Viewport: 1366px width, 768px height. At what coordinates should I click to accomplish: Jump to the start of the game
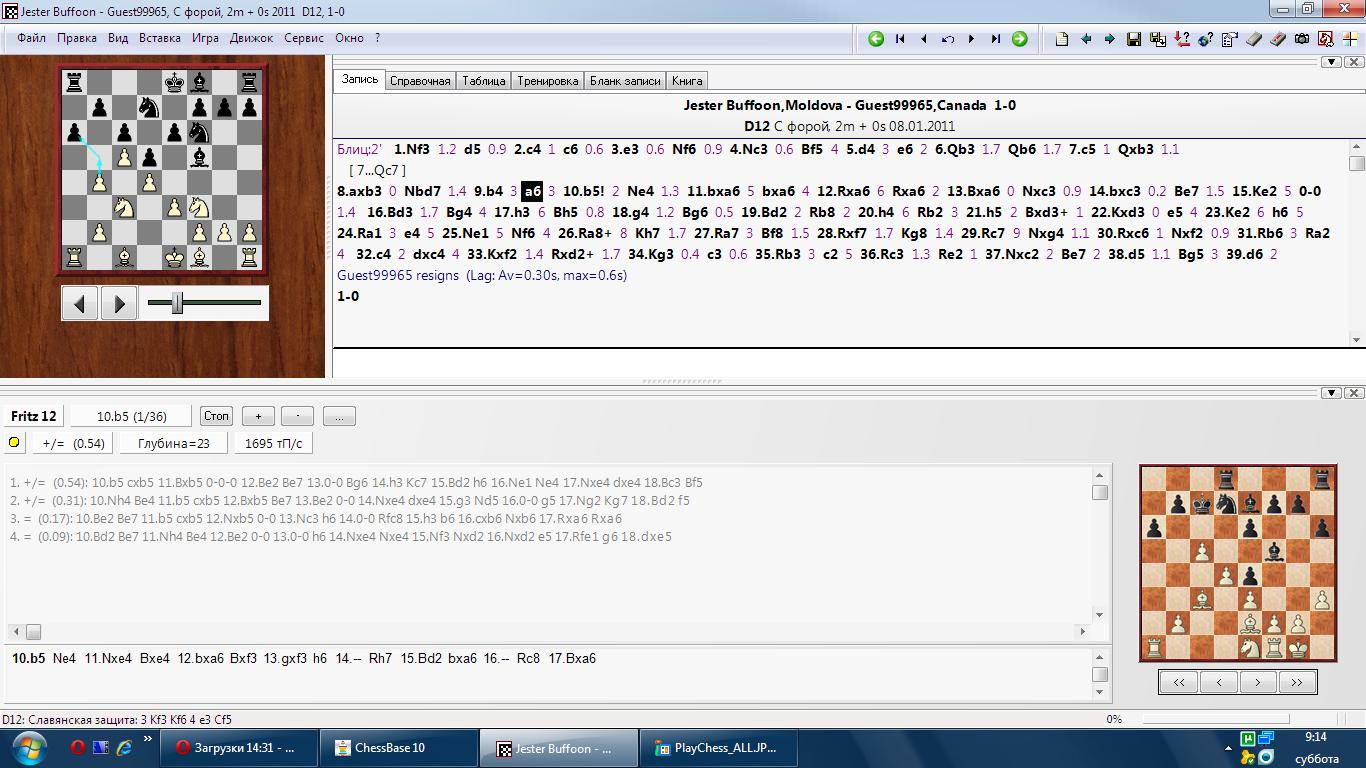click(900, 39)
